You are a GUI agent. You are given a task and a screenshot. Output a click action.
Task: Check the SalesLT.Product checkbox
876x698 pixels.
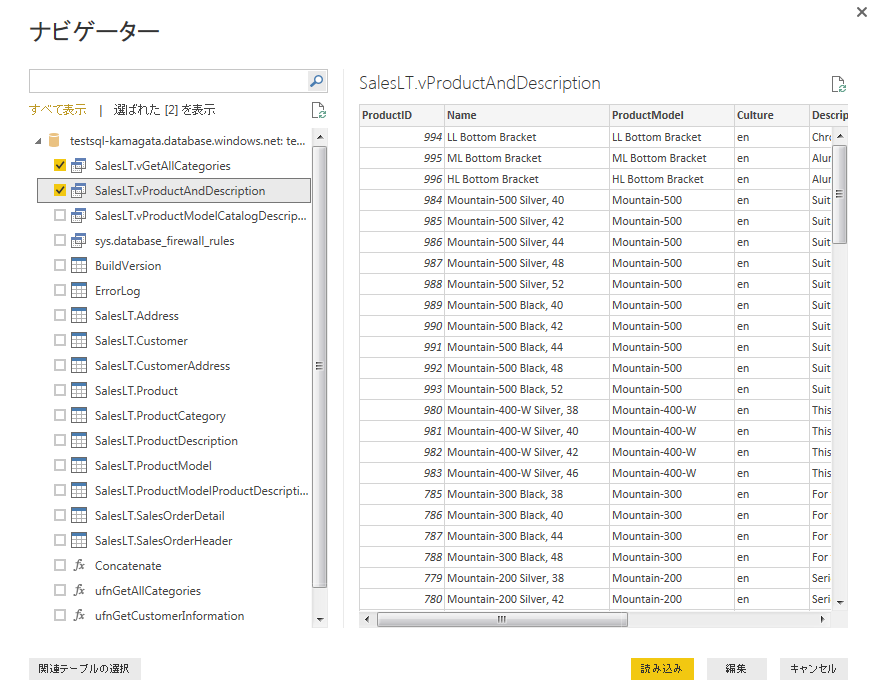point(60,391)
